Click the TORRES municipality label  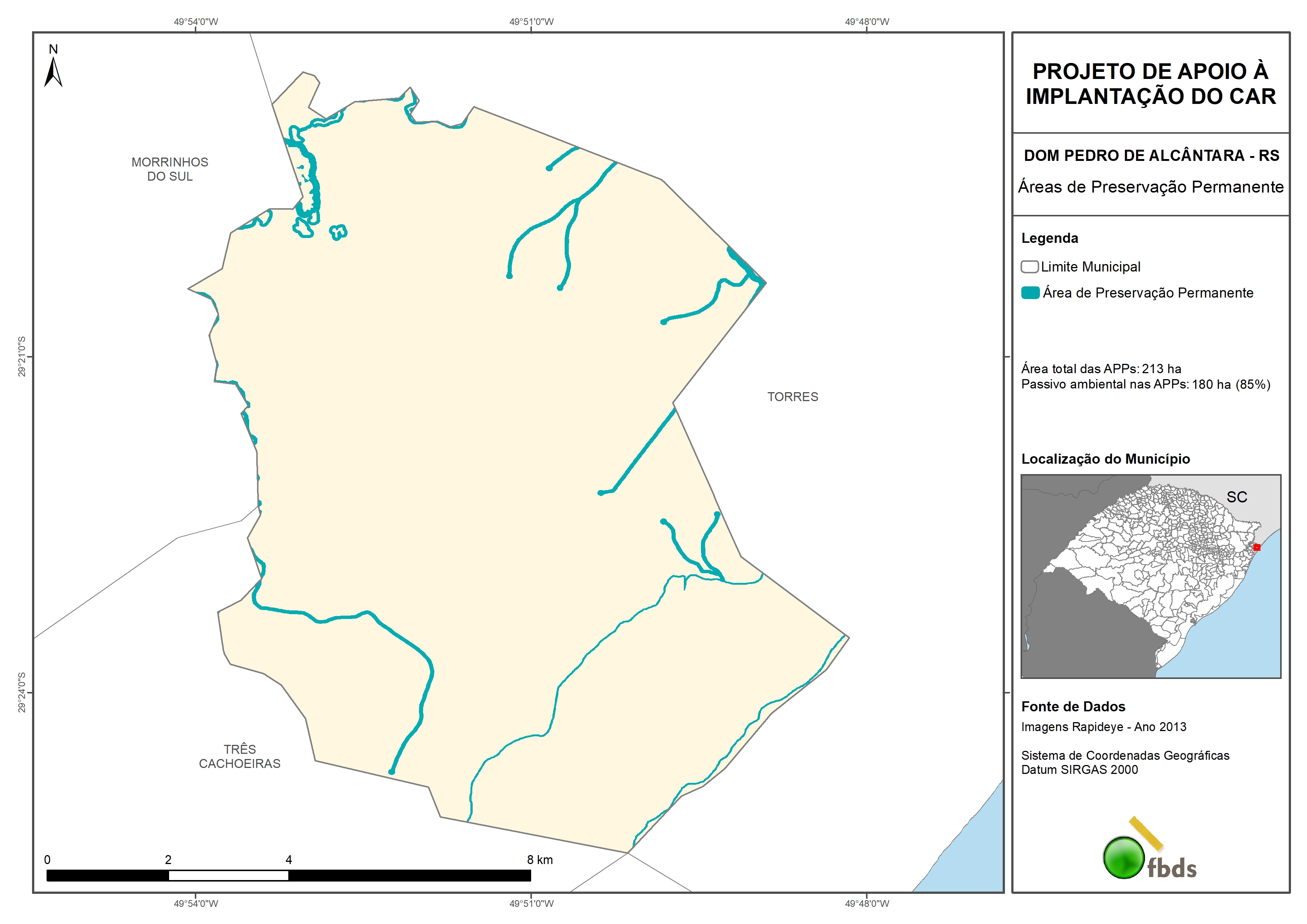pyautogui.click(x=792, y=397)
